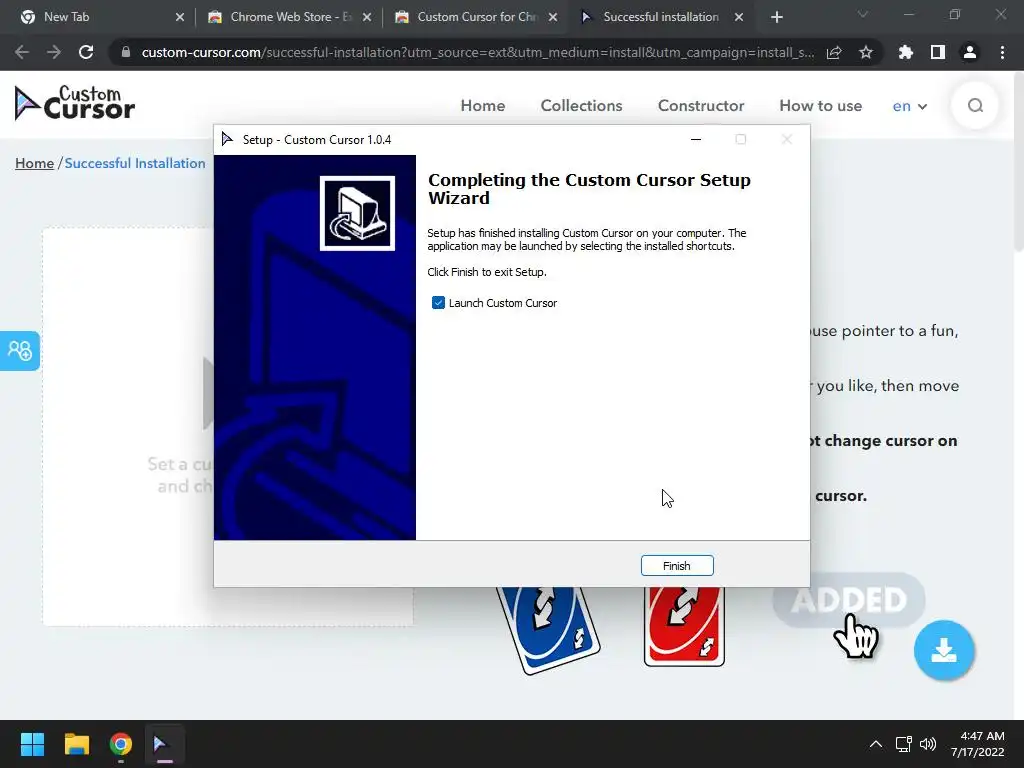Screen dimensions: 1024x768
Task: Click the red UNO reverse card cursor
Action: click(684, 626)
